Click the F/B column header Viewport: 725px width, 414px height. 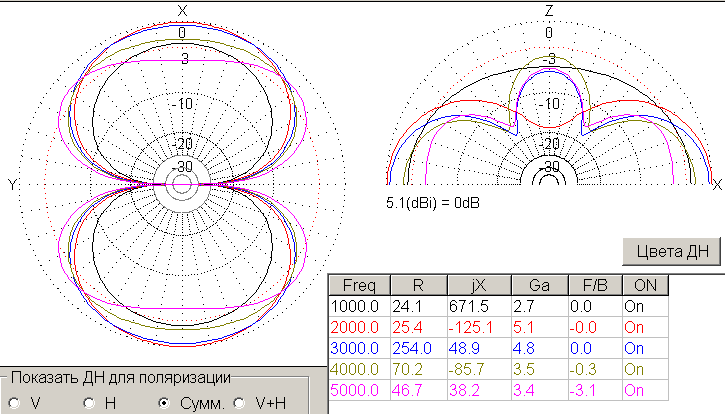pos(594,284)
